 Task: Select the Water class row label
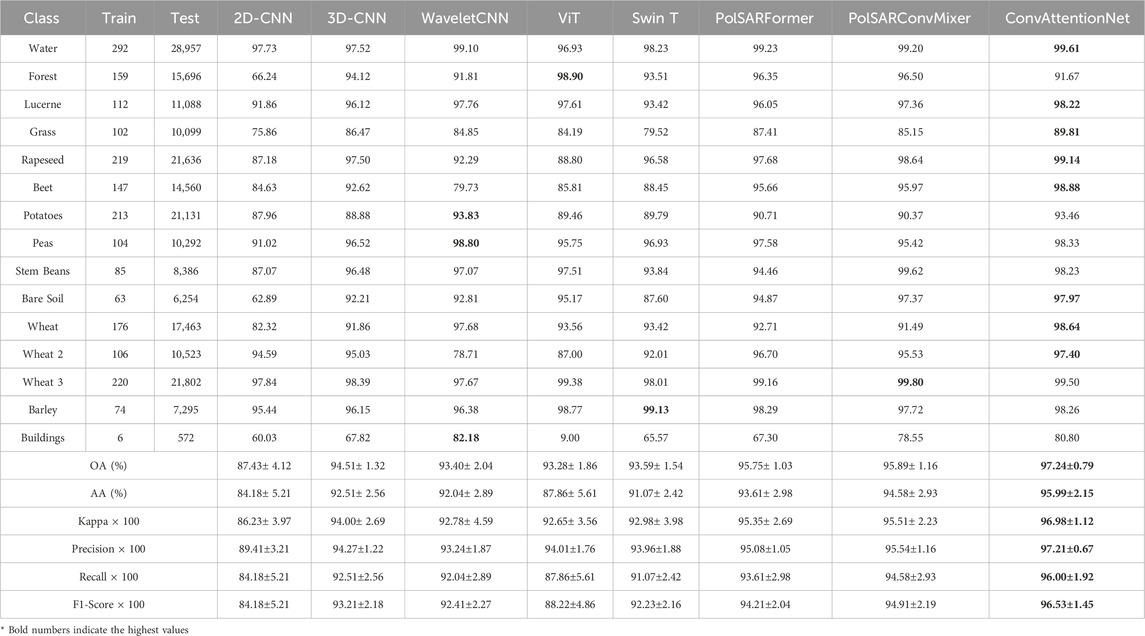pos(42,47)
